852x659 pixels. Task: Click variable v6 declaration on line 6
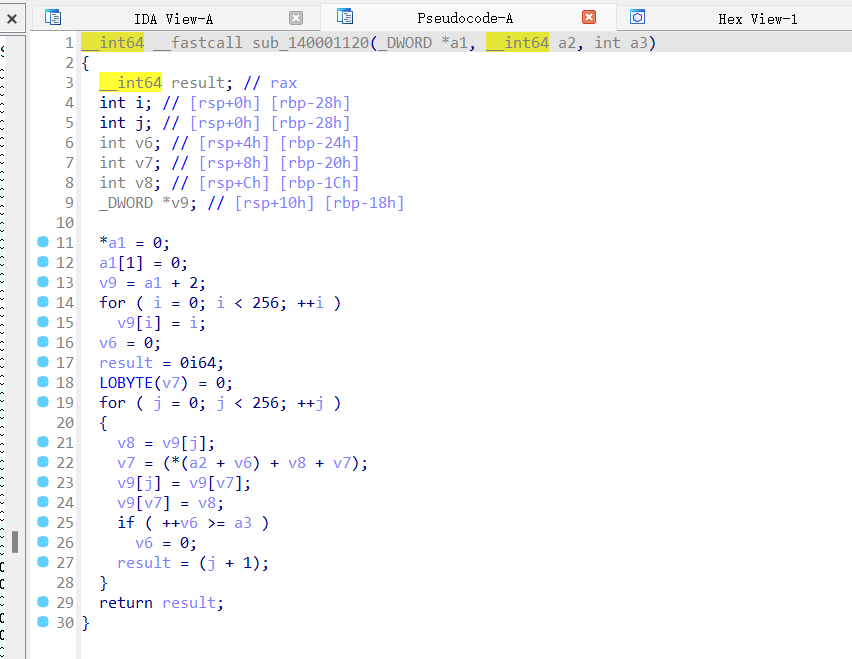[x=130, y=143]
